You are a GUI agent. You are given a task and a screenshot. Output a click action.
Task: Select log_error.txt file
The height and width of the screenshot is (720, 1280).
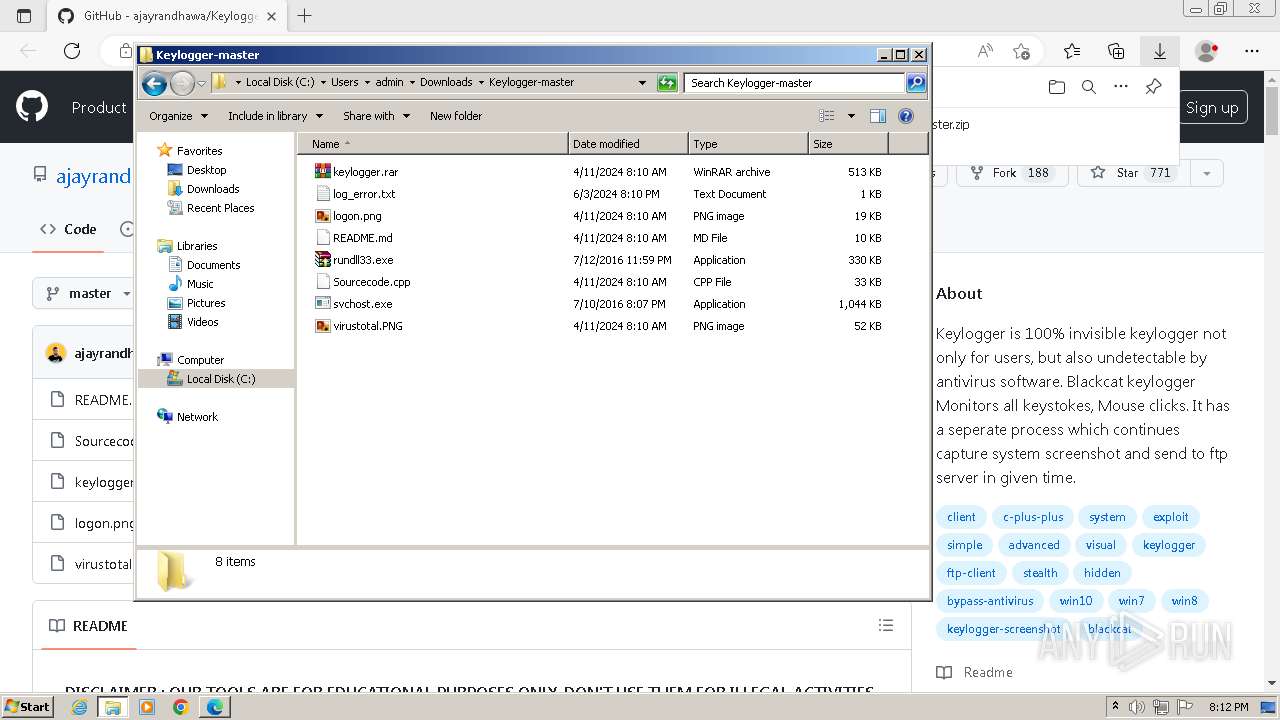pyautogui.click(x=363, y=194)
